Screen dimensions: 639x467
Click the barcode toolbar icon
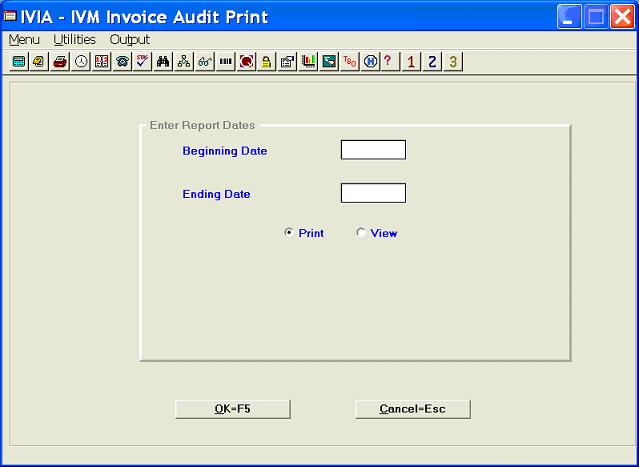(x=225, y=62)
